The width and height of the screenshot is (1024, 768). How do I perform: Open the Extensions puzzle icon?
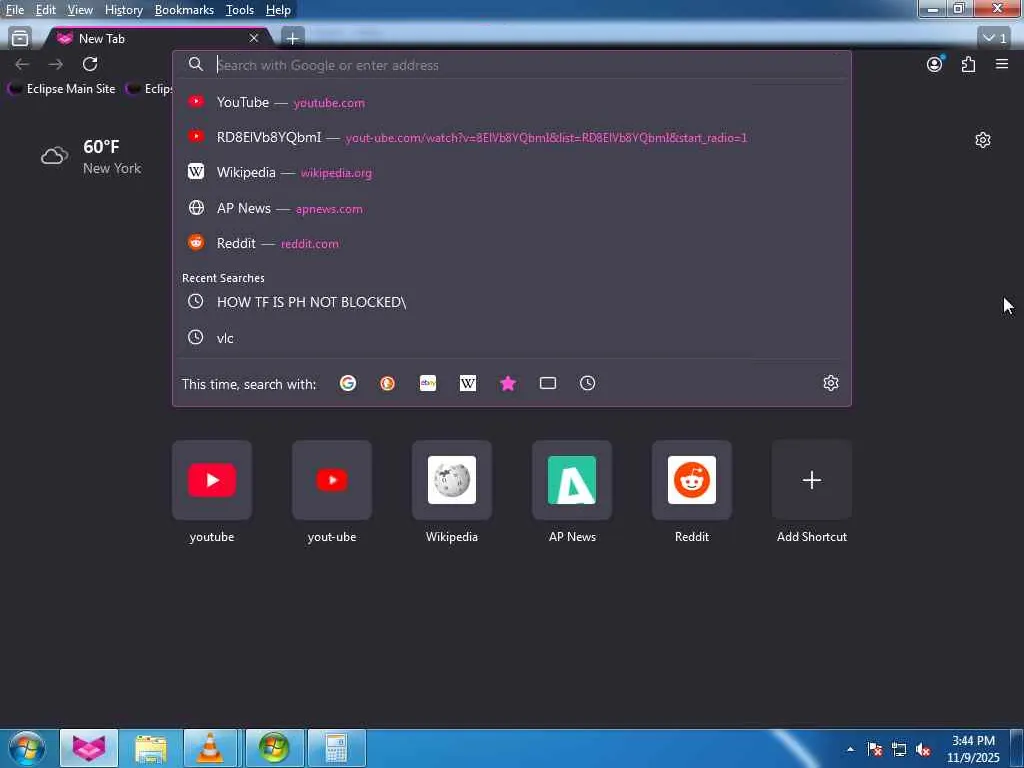click(968, 64)
